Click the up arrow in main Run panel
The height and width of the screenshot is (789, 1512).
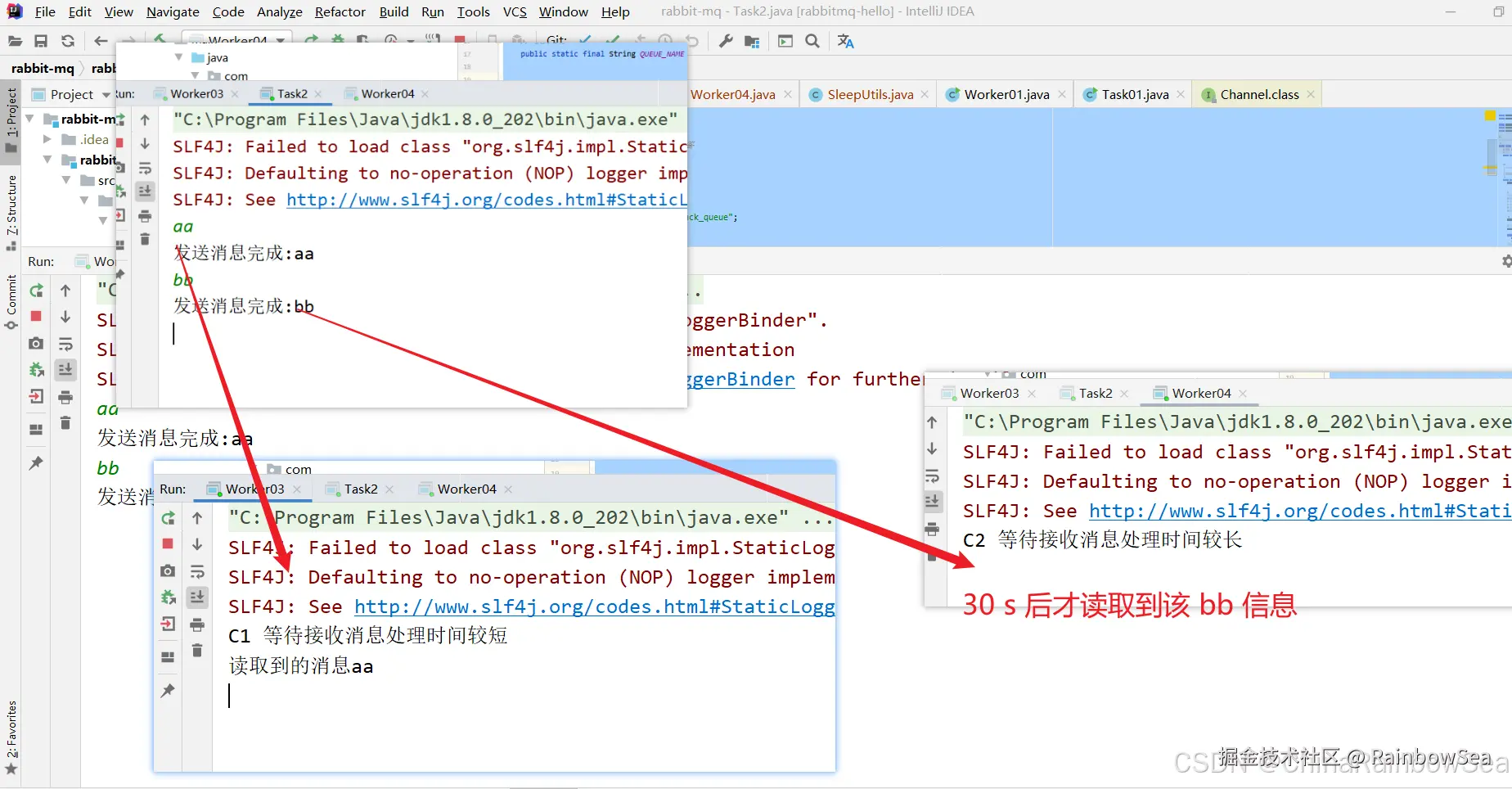click(65, 291)
